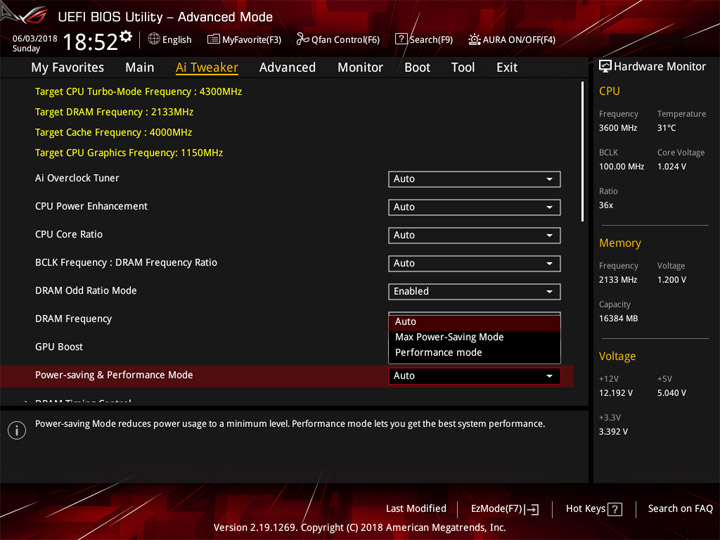Select the Ai Tweaker tab
The width and height of the screenshot is (720, 540).
click(x=207, y=68)
